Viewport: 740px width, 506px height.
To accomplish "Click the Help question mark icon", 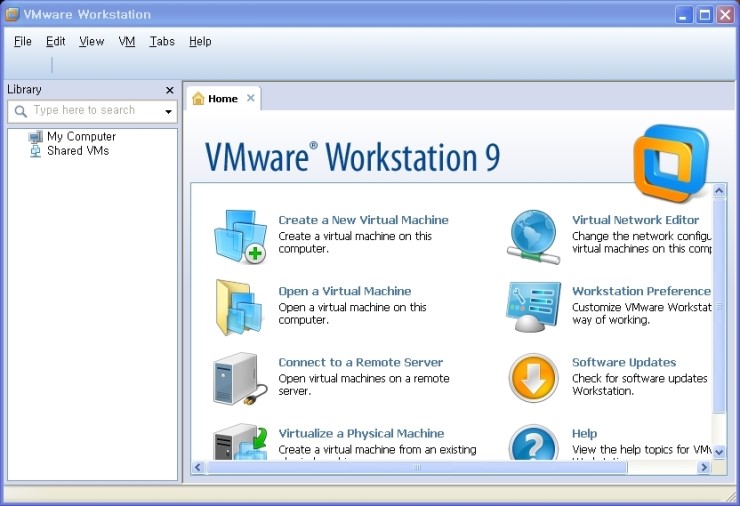I will tap(533, 443).
